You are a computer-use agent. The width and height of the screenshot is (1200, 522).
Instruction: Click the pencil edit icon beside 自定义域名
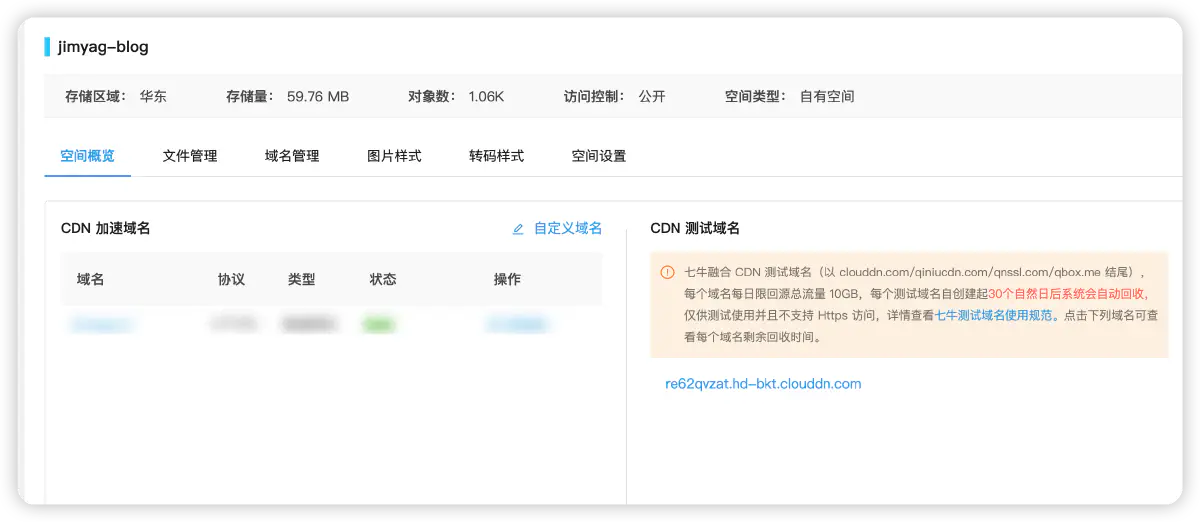pos(518,229)
